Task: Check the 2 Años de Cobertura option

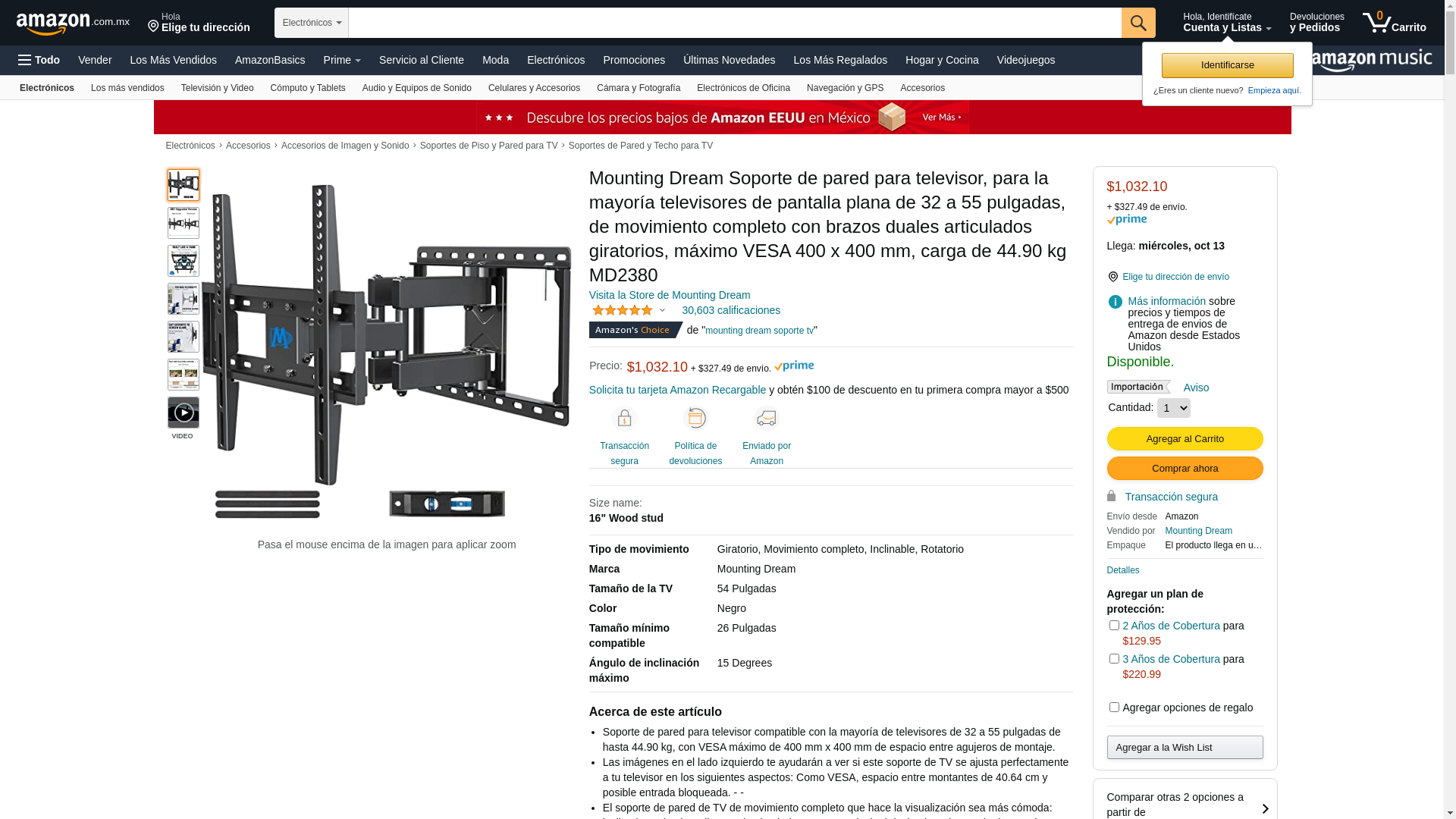Action: (1114, 626)
